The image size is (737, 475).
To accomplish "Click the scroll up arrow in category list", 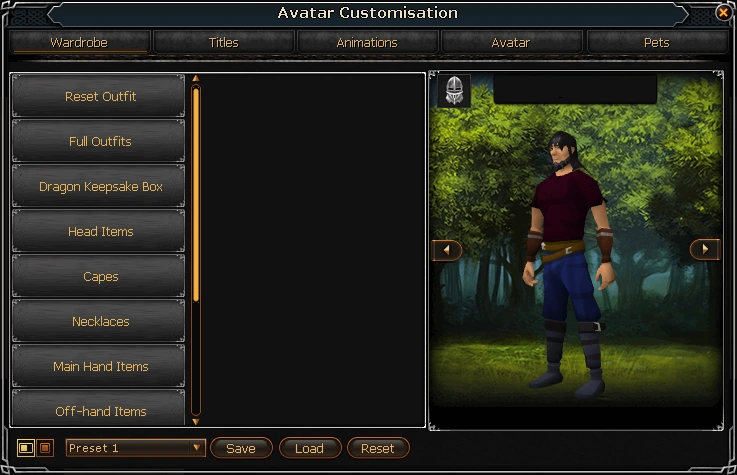I will 196,78.
